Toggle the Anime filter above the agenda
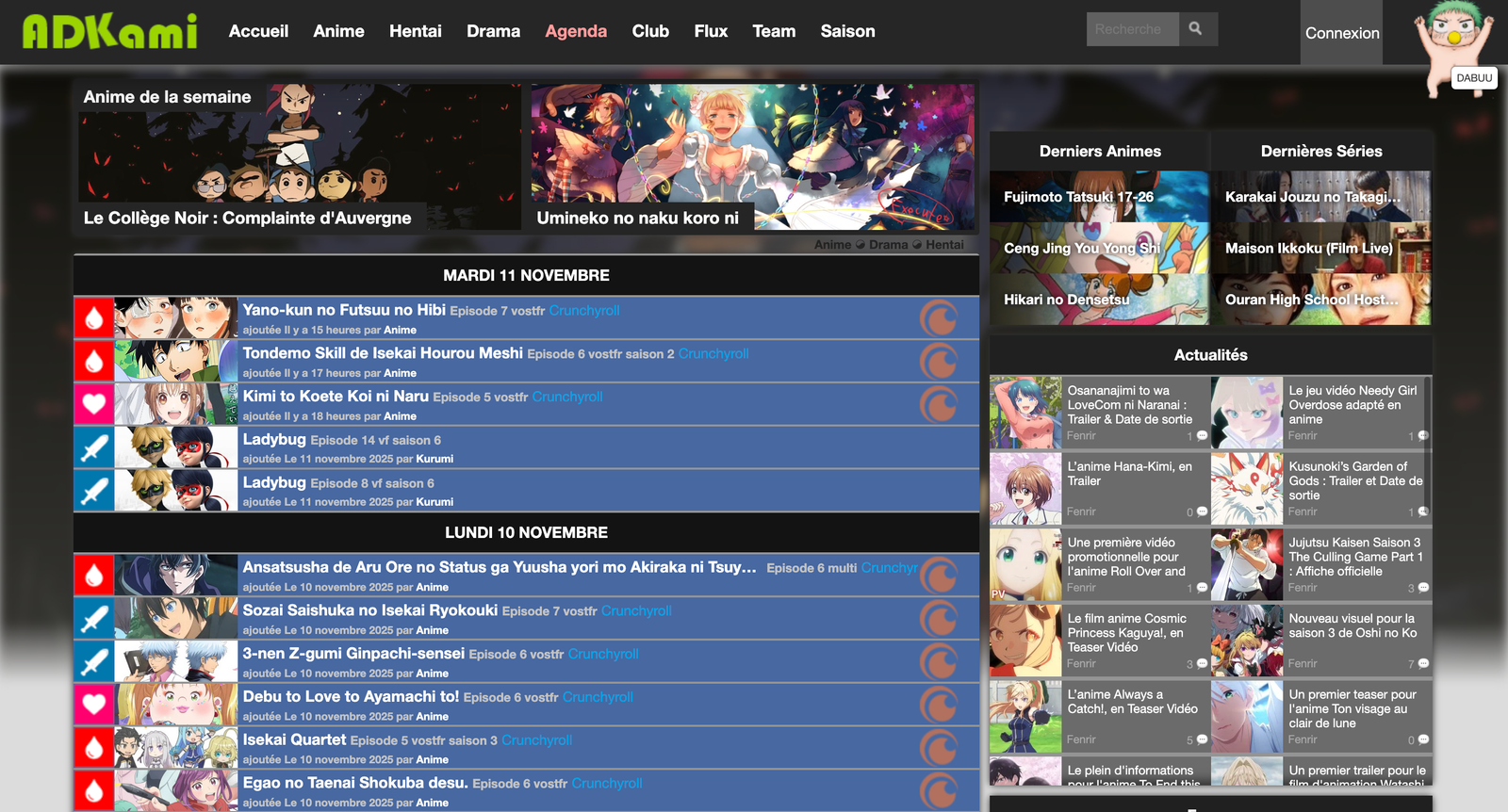Image resolution: width=1508 pixels, height=812 pixels. [832, 245]
